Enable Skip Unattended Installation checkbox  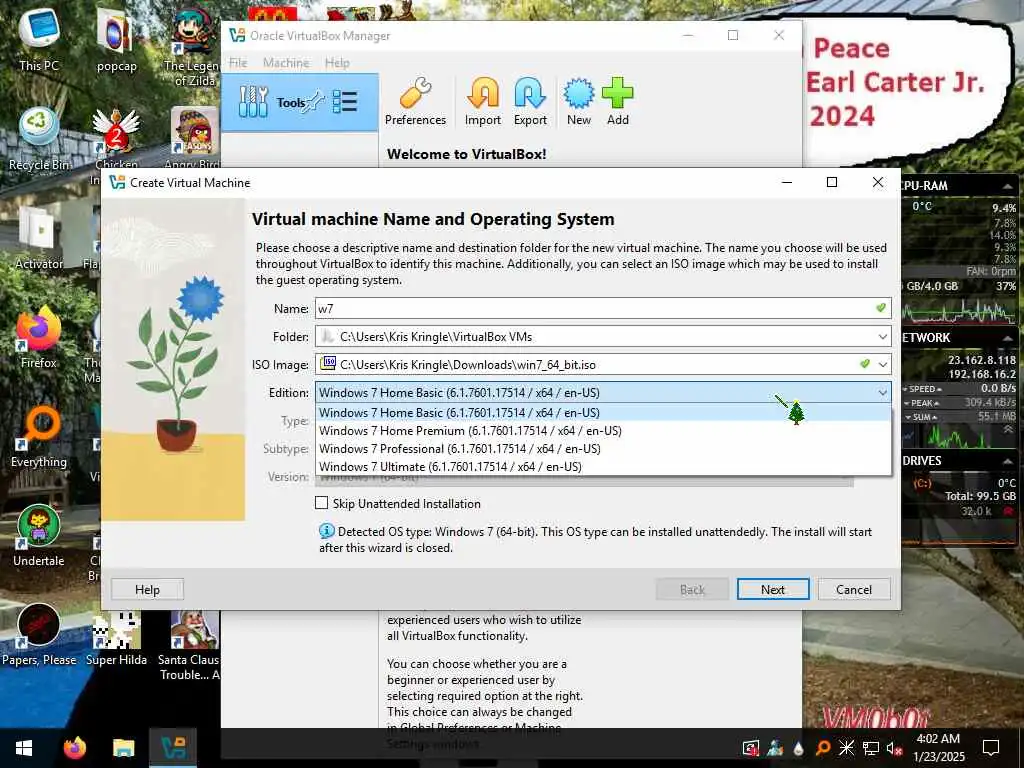point(321,503)
